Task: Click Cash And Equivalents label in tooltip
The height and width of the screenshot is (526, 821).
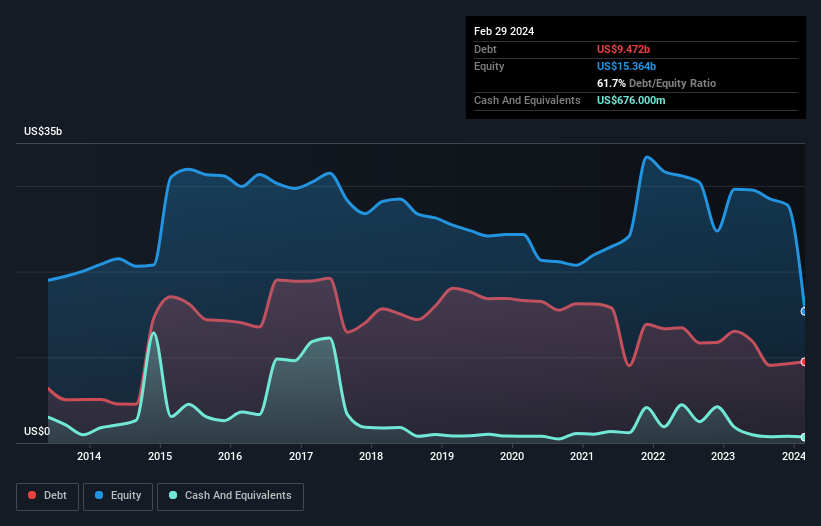Action: click(527, 100)
